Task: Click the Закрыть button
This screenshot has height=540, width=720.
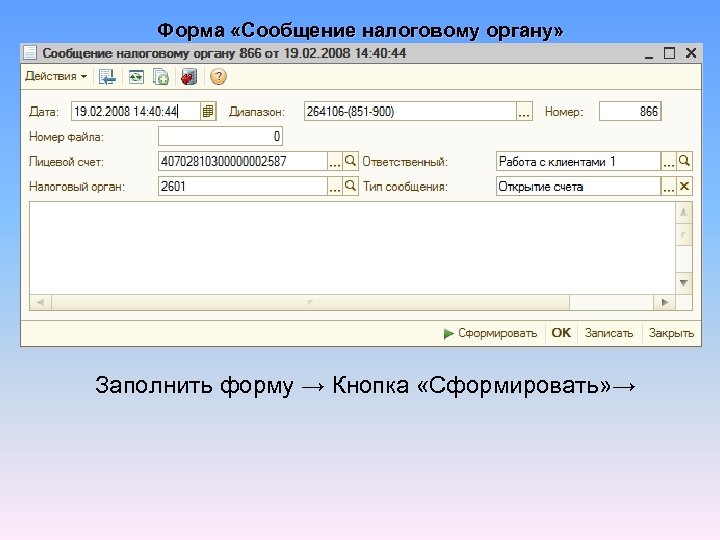Action: (671, 333)
